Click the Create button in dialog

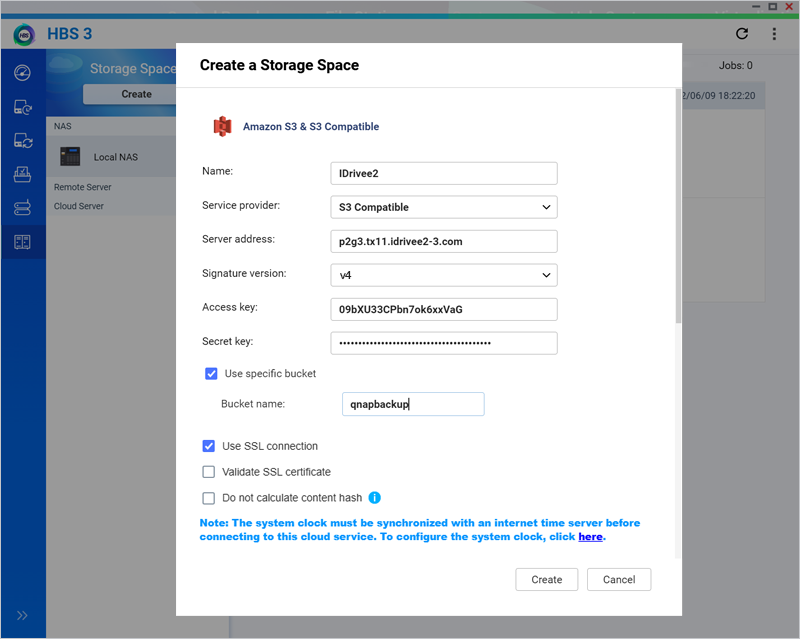[x=546, y=580]
